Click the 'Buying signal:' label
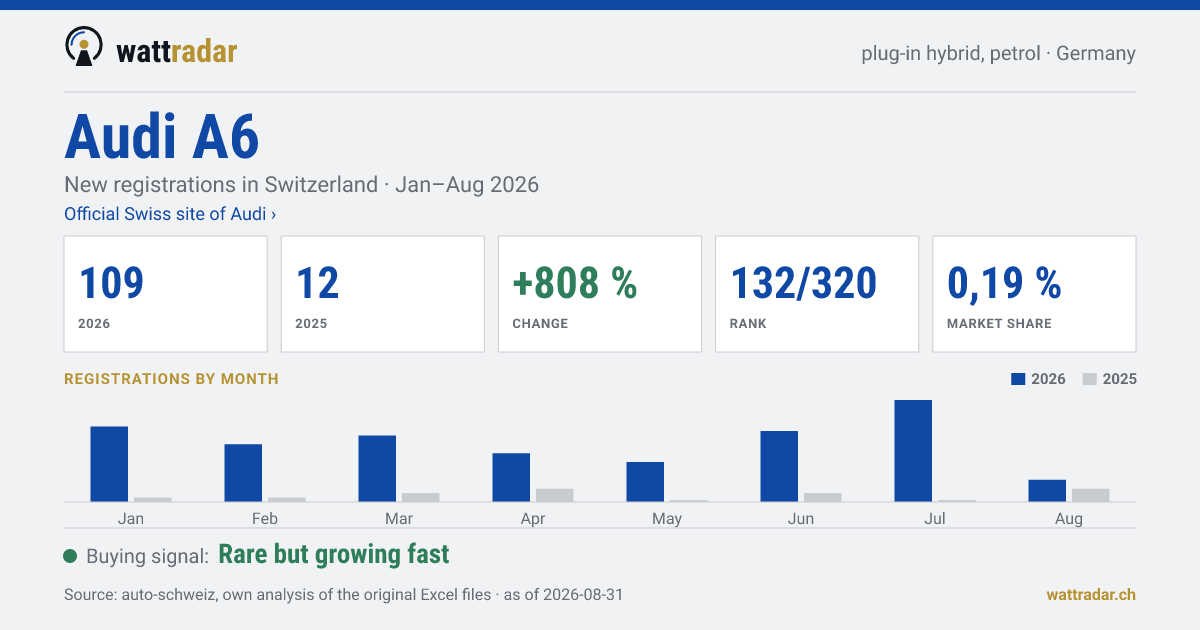 147,556
